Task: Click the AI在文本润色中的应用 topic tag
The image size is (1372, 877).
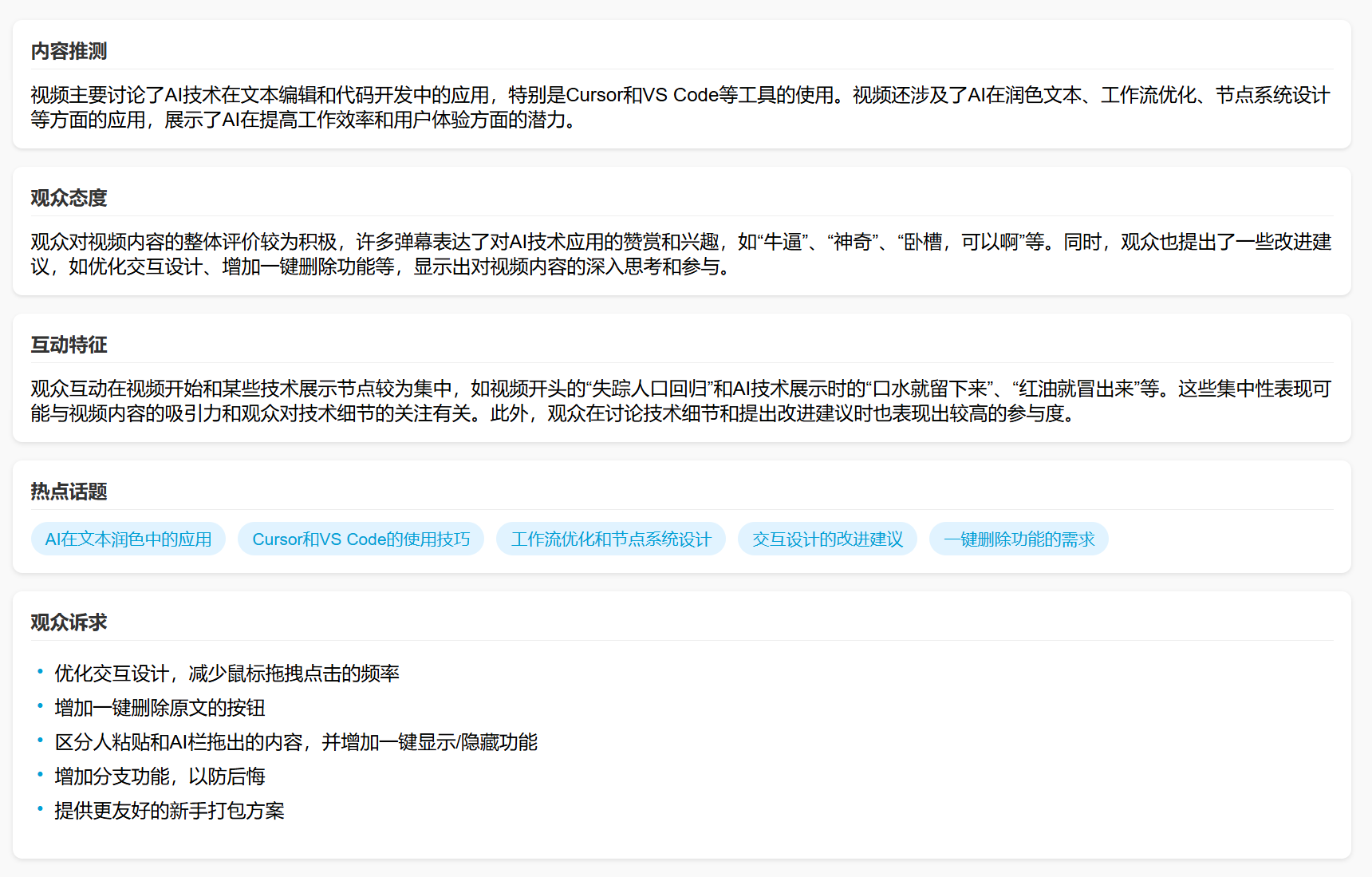Action: coord(128,539)
